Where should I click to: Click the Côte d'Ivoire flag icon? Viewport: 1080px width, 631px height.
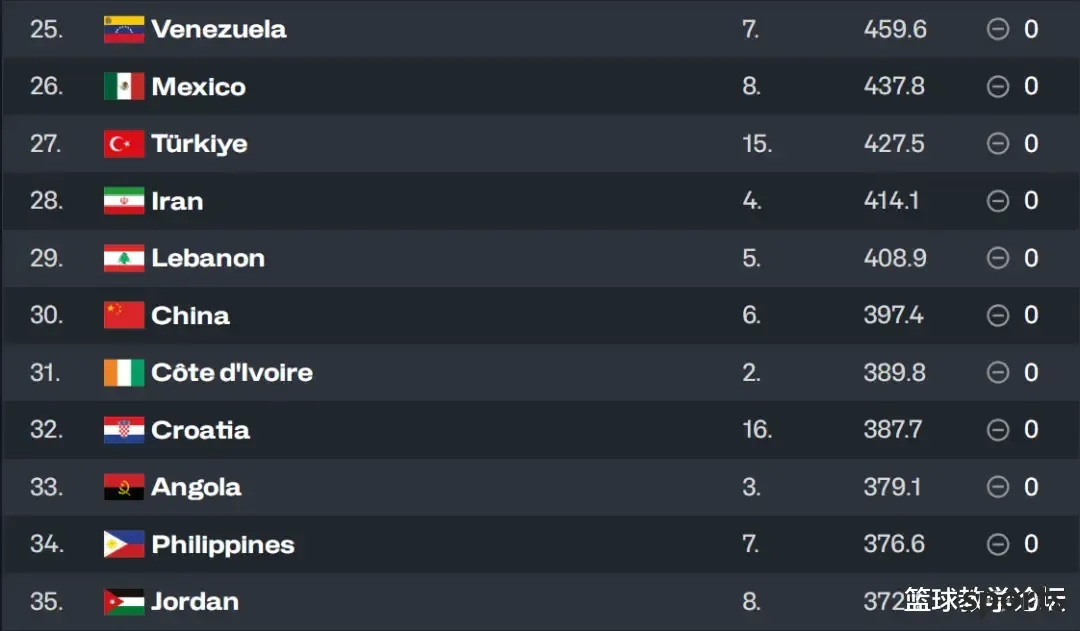point(124,373)
